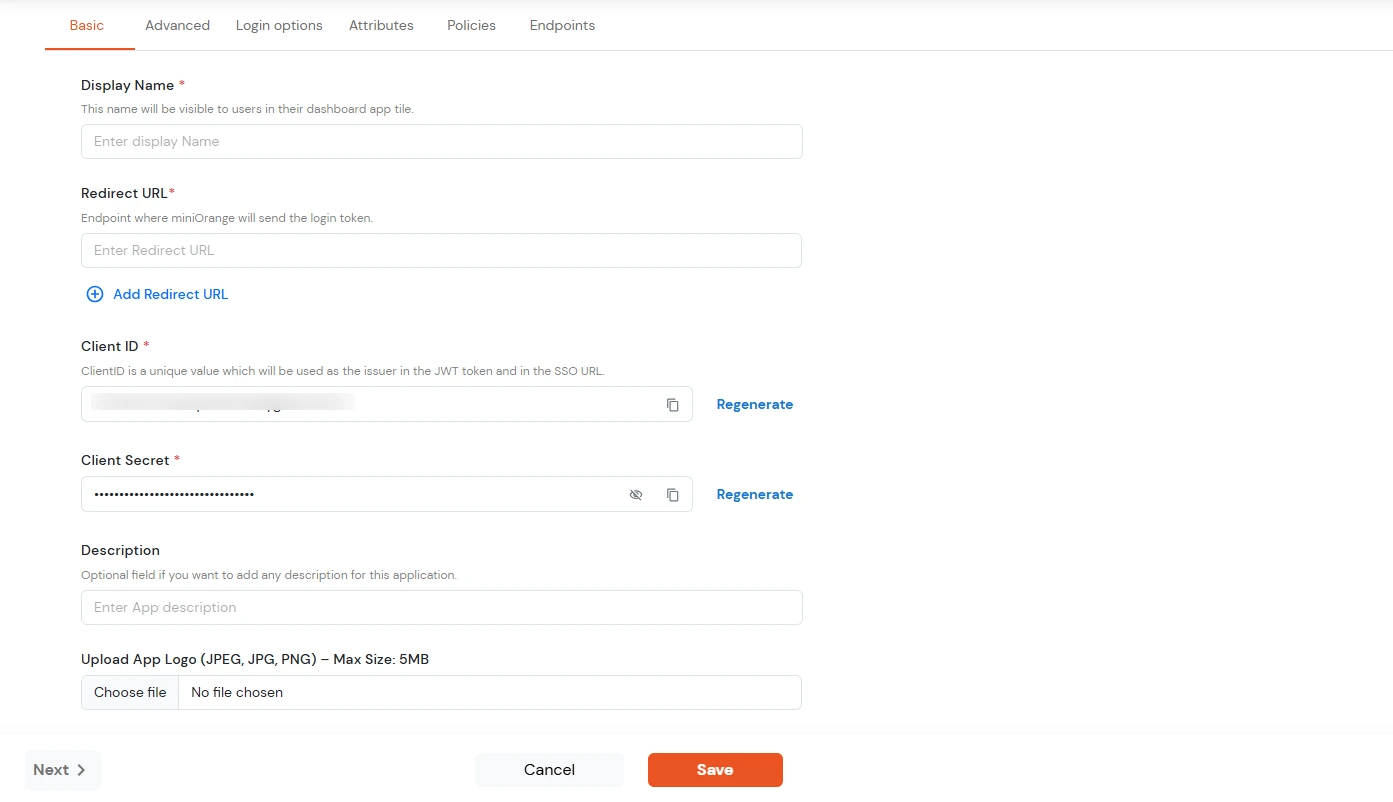Open the Endpoints tab
Image resolution: width=1393 pixels, height=802 pixels.
562,25
